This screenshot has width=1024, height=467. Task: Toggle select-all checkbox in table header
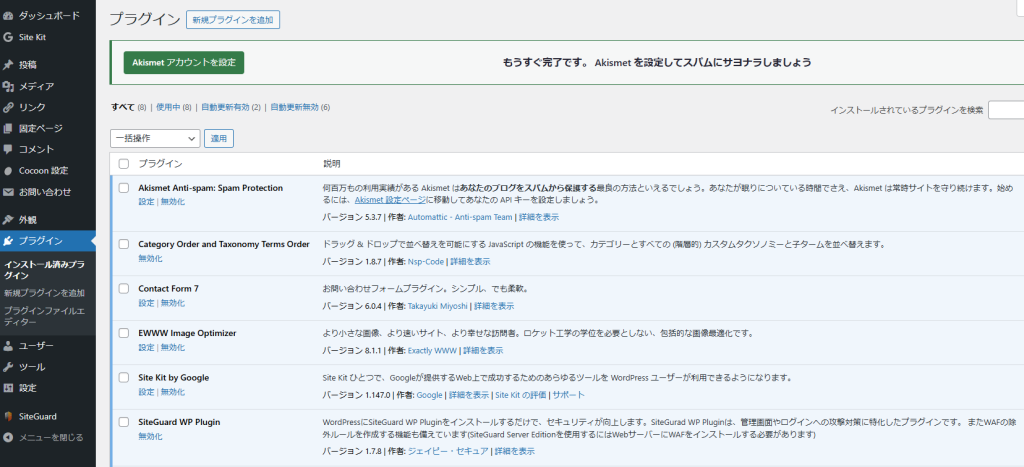click(124, 164)
